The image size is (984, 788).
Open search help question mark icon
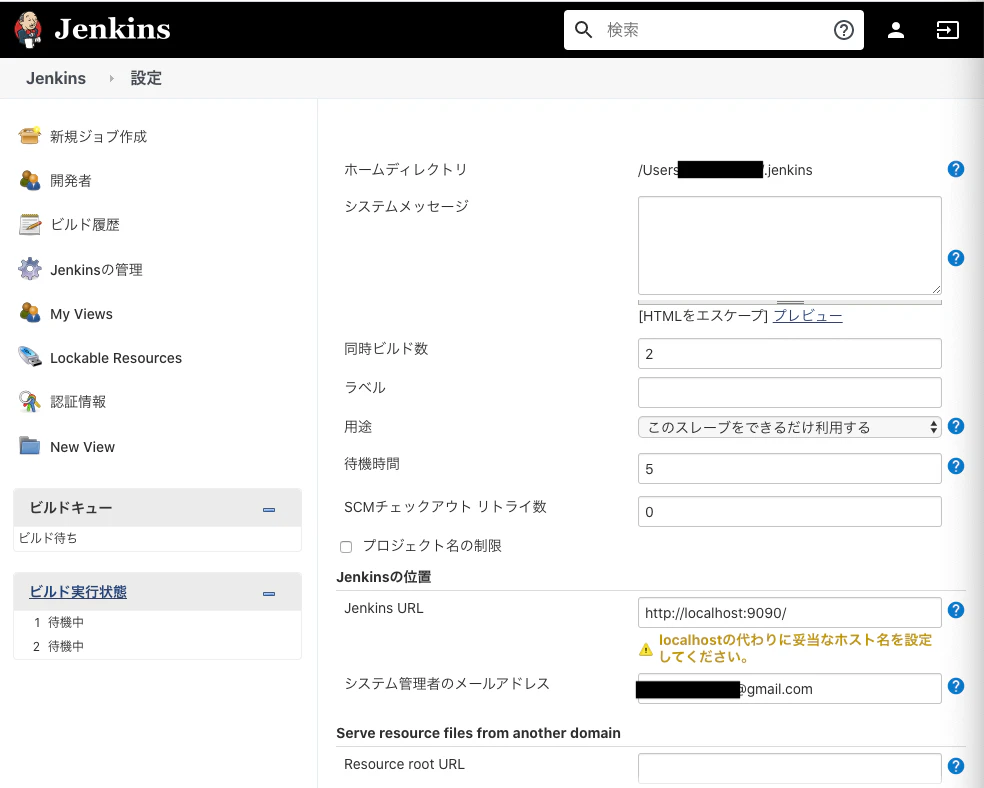click(x=843, y=29)
